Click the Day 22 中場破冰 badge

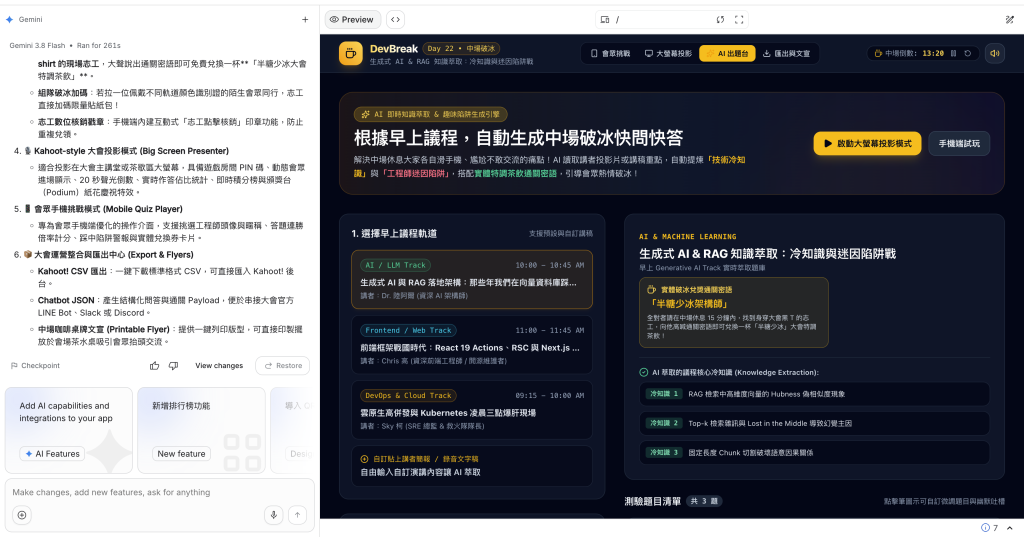[462, 48]
